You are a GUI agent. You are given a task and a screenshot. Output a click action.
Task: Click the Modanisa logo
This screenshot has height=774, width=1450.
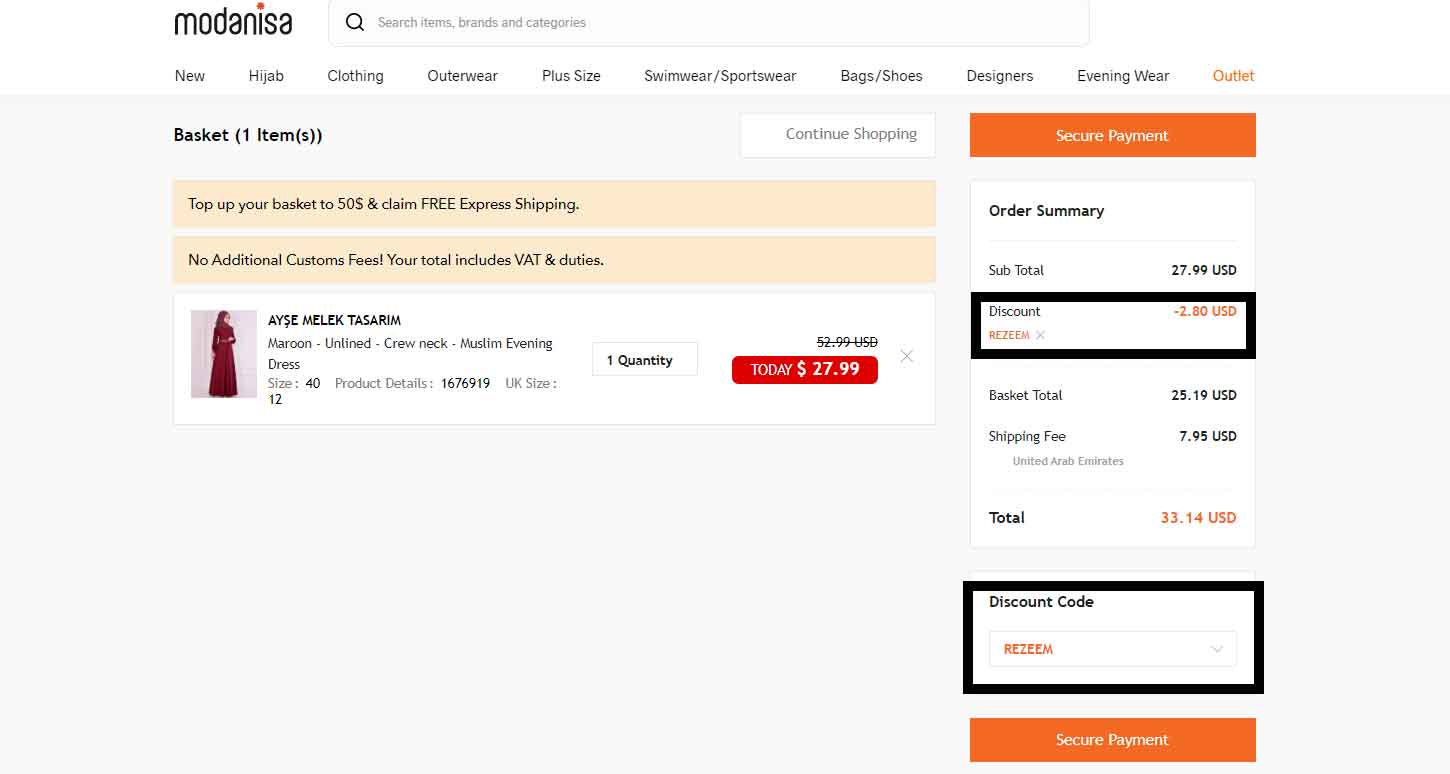[233, 20]
